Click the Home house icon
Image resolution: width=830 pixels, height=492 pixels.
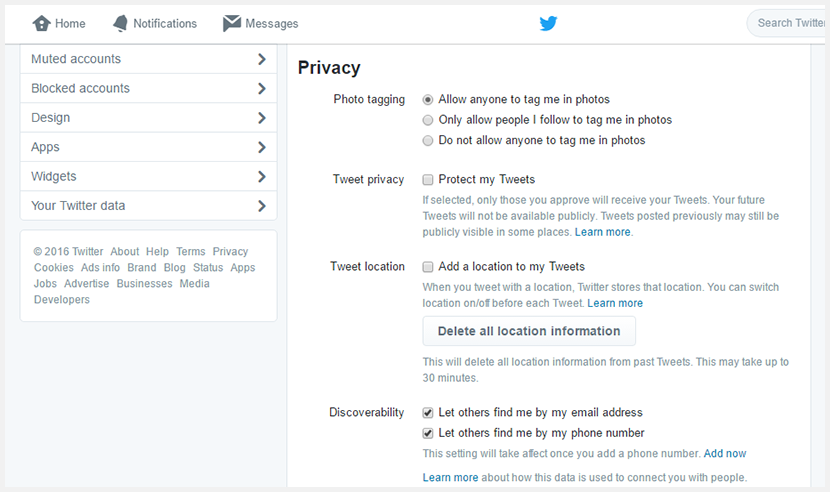pyautogui.click(x=41, y=23)
